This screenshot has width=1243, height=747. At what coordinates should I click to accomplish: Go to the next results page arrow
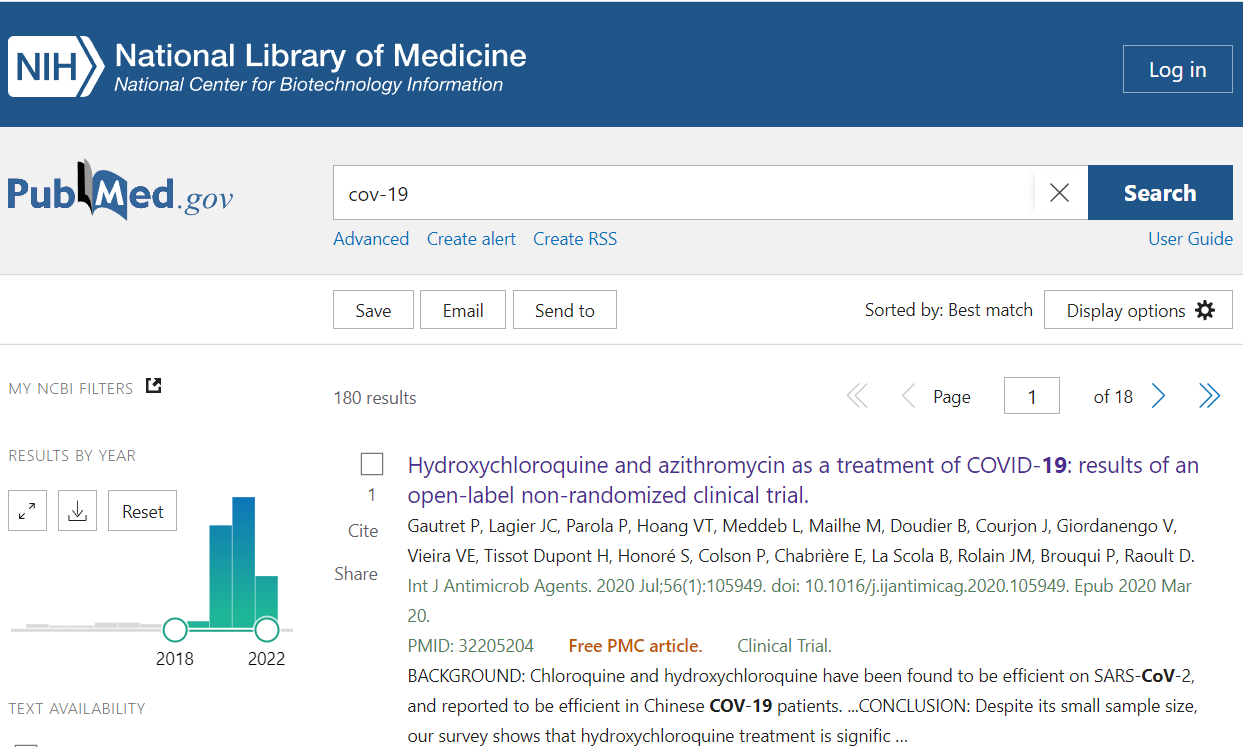pyautogui.click(x=1158, y=397)
